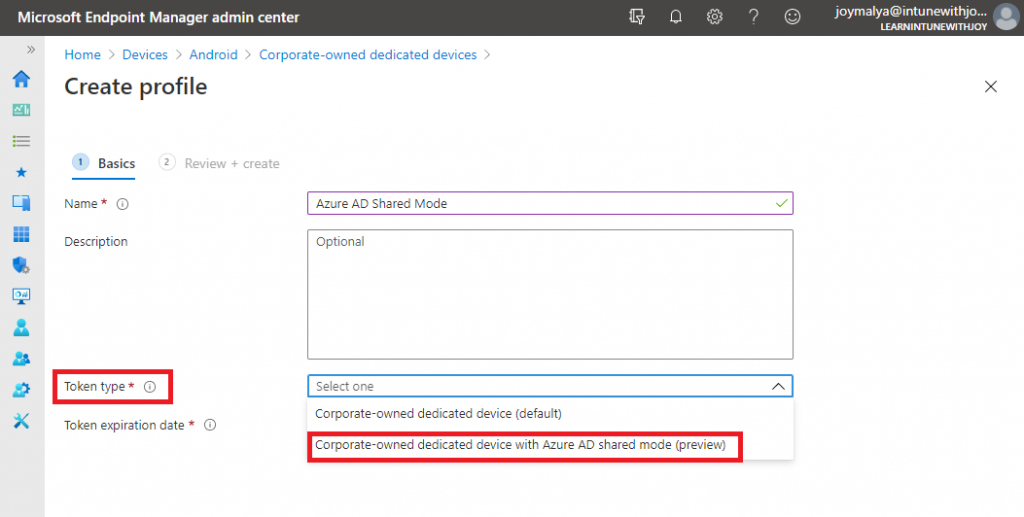1024x517 pixels.
Task: Select the Review + create tab
Action: [x=219, y=163]
